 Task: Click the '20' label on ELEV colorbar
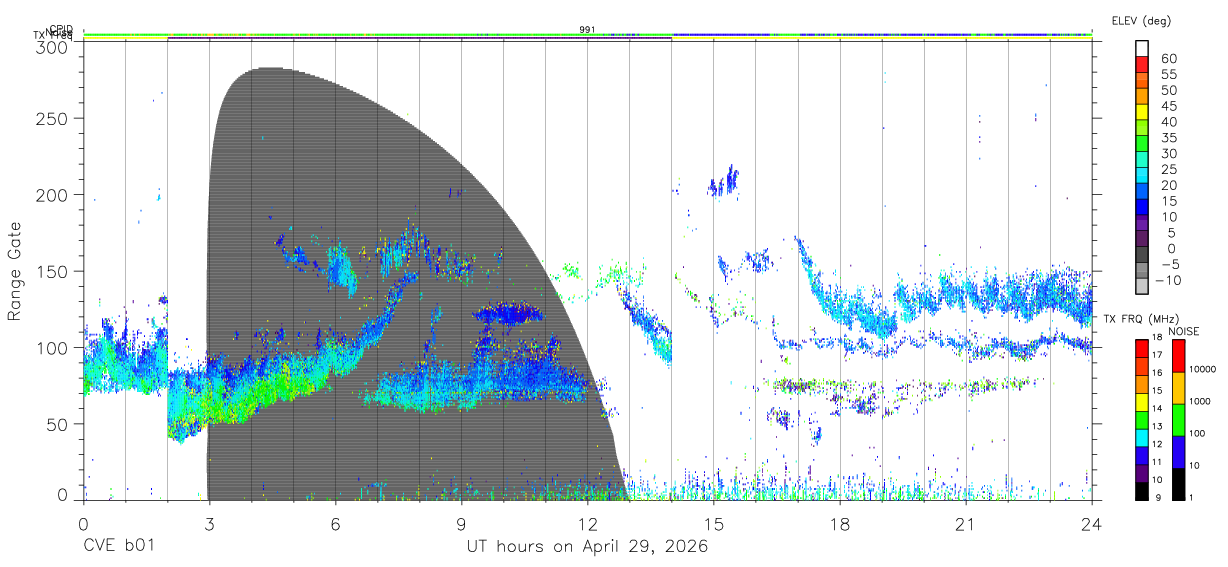(1168, 185)
